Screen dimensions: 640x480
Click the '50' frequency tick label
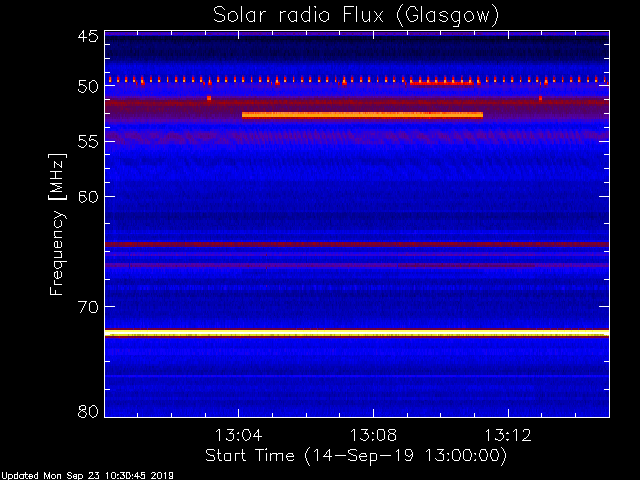coord(88,87)
